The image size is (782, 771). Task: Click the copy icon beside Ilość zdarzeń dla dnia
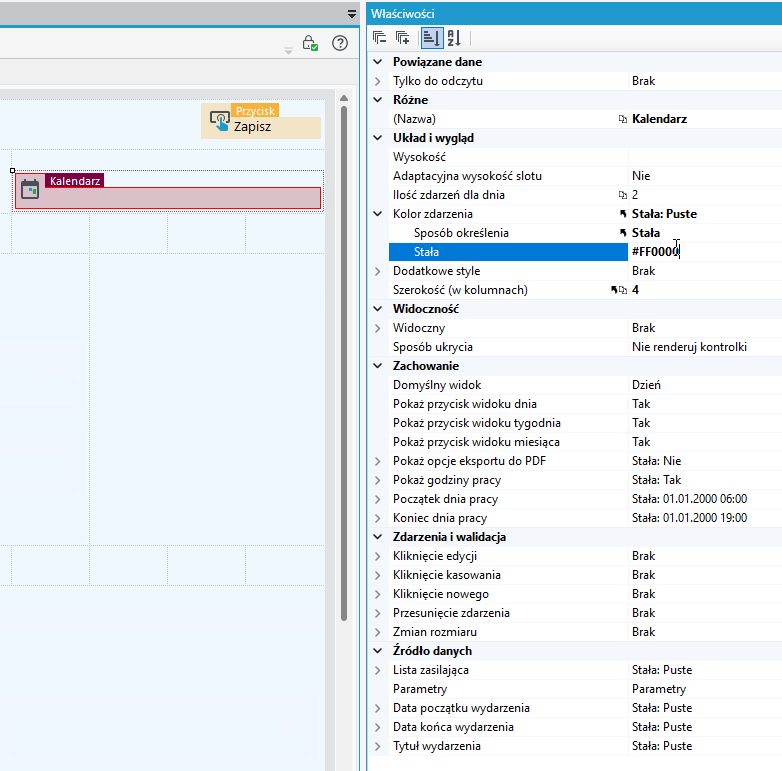(622, 195)
